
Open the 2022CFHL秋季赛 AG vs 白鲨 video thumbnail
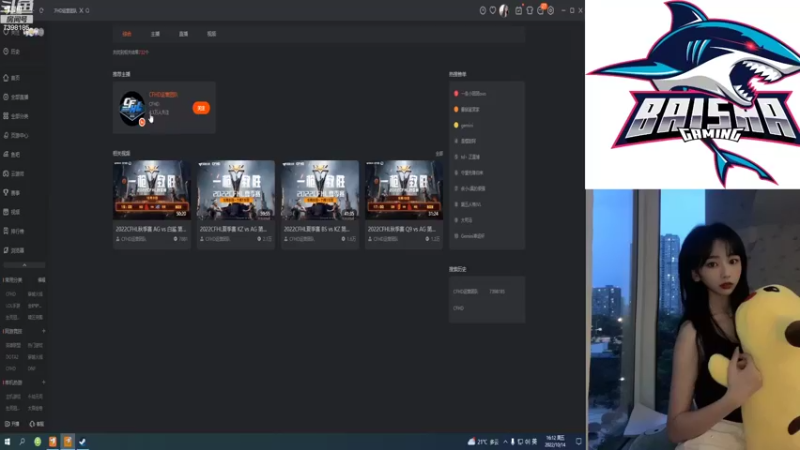click(x=152, y=189)
